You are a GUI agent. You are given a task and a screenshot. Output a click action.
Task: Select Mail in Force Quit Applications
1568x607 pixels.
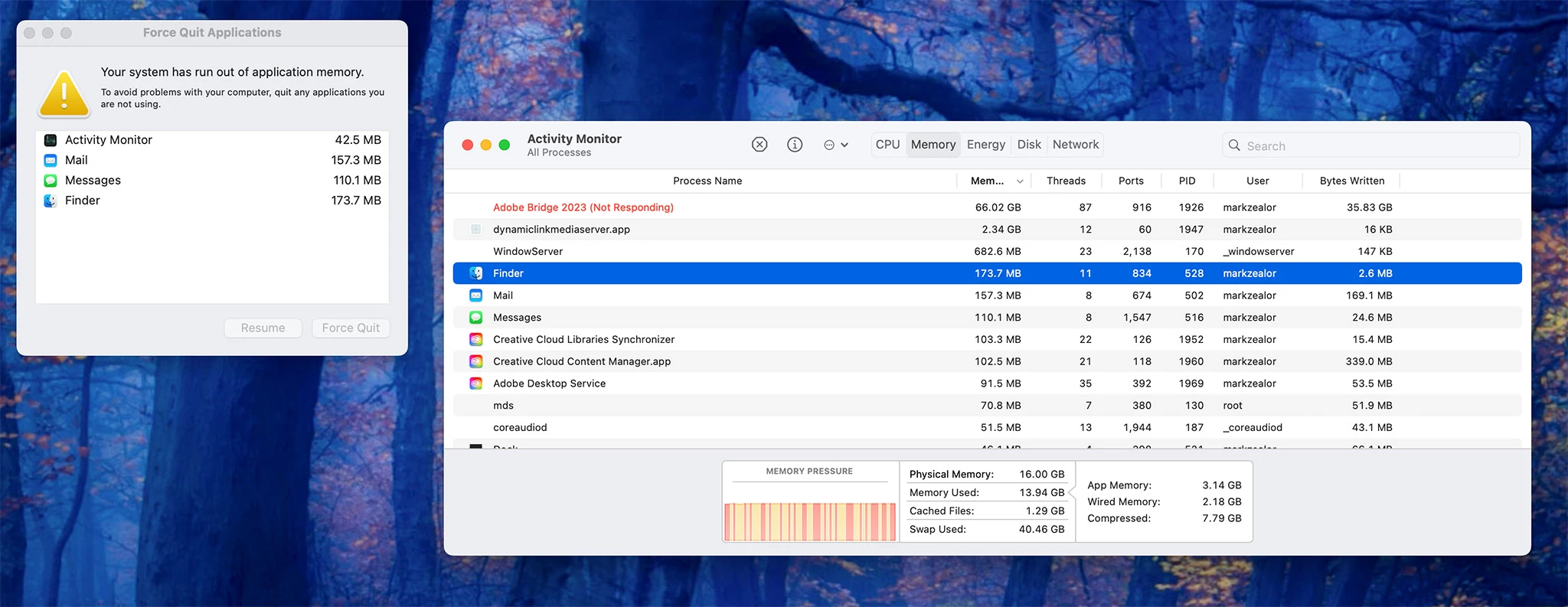coord(212,161)
